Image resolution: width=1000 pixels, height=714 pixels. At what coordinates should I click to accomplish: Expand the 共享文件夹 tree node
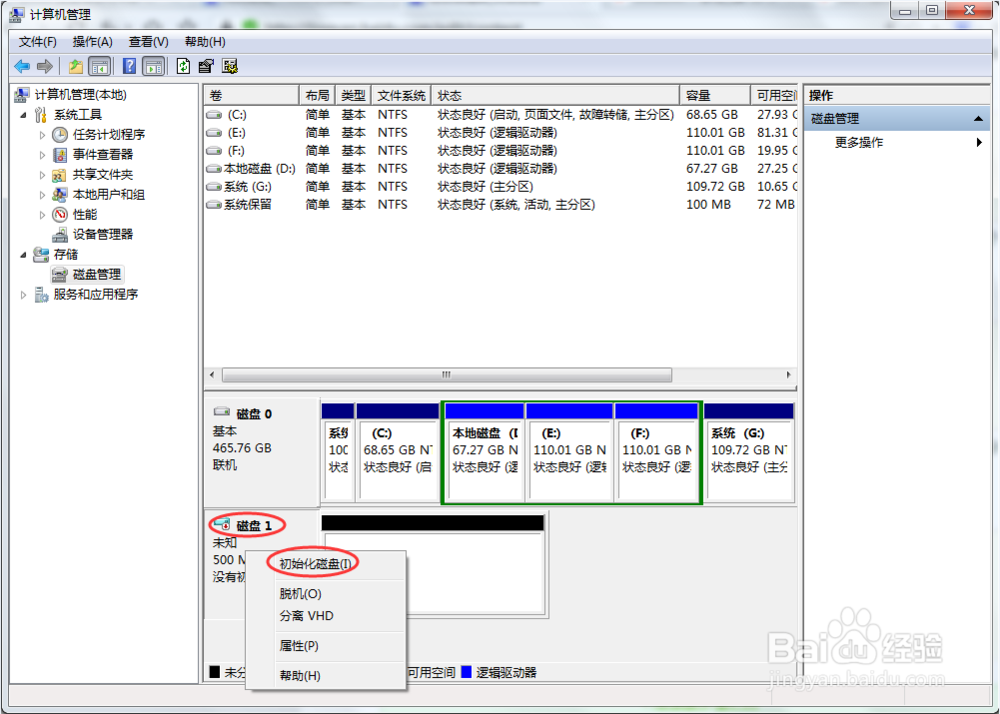pos(43,175)
